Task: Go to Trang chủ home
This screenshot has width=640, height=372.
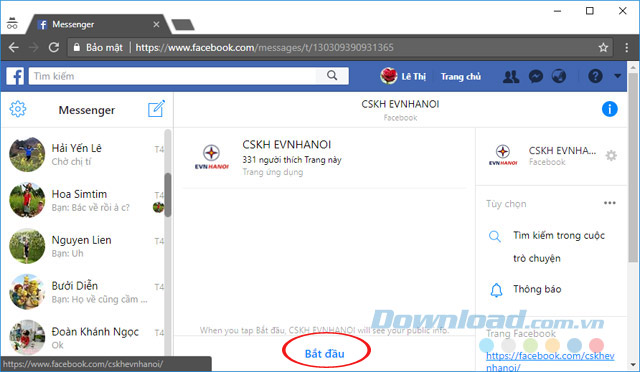Action: click(461, 77)
